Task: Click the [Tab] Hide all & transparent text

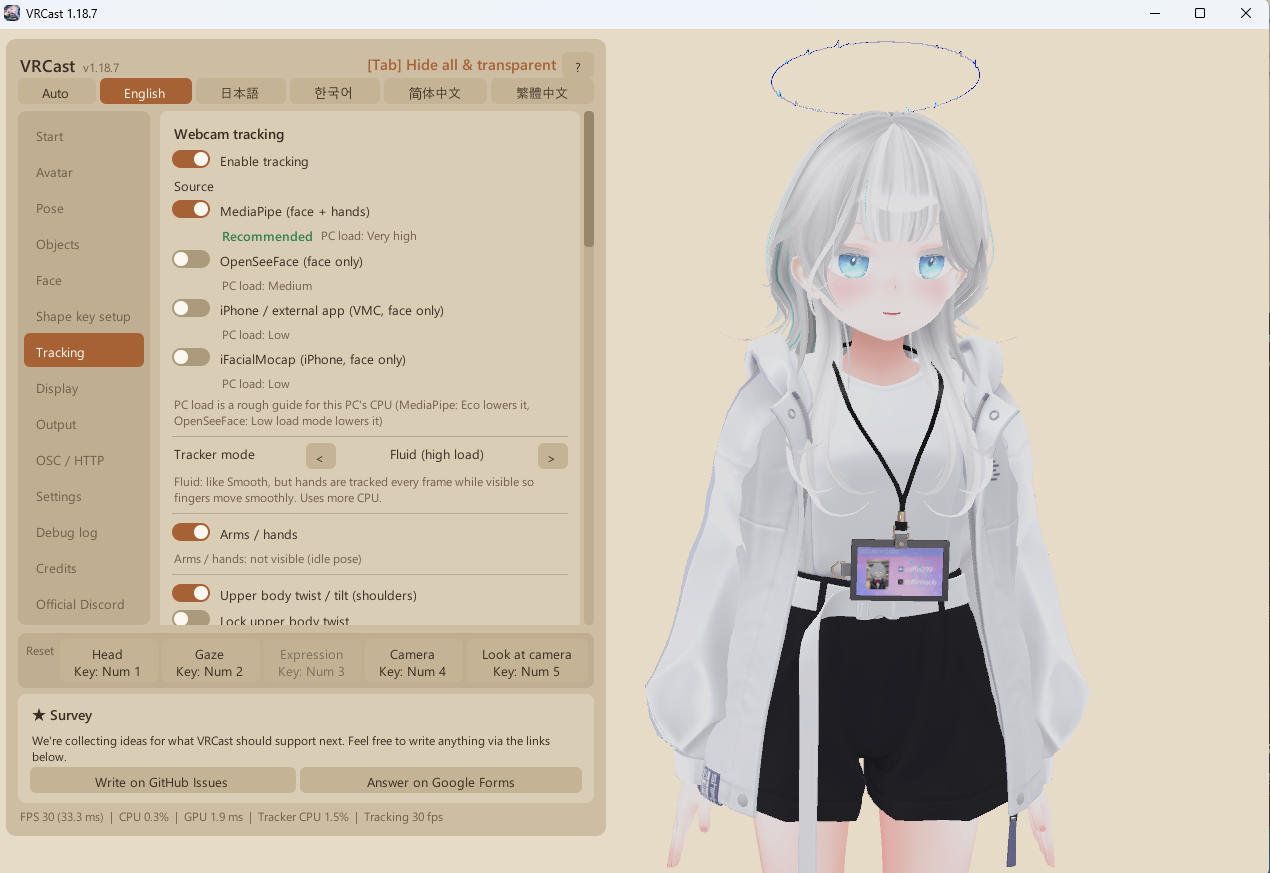Action: [462, 65]
